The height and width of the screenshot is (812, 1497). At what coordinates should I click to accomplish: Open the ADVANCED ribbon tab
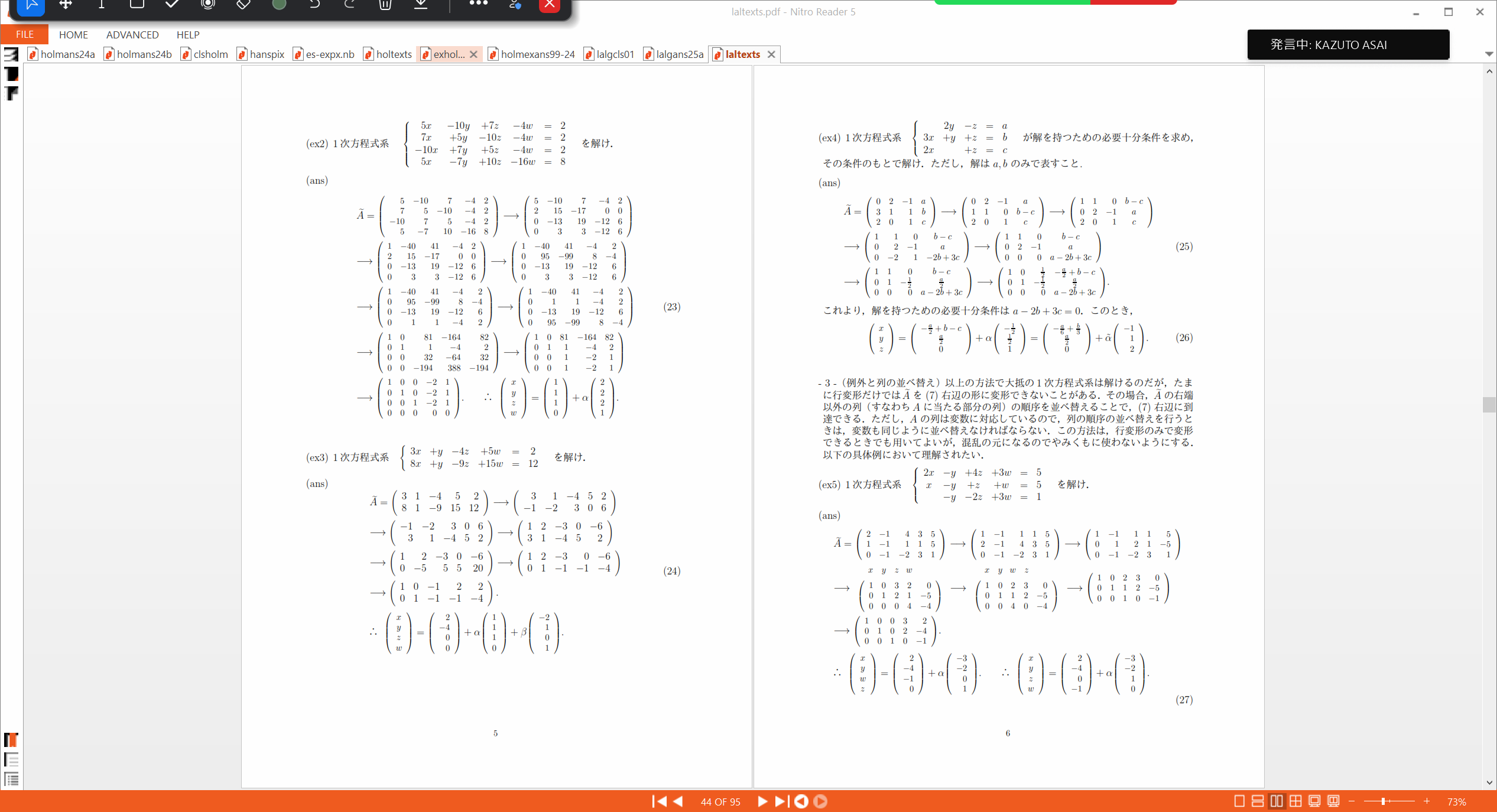132,35
